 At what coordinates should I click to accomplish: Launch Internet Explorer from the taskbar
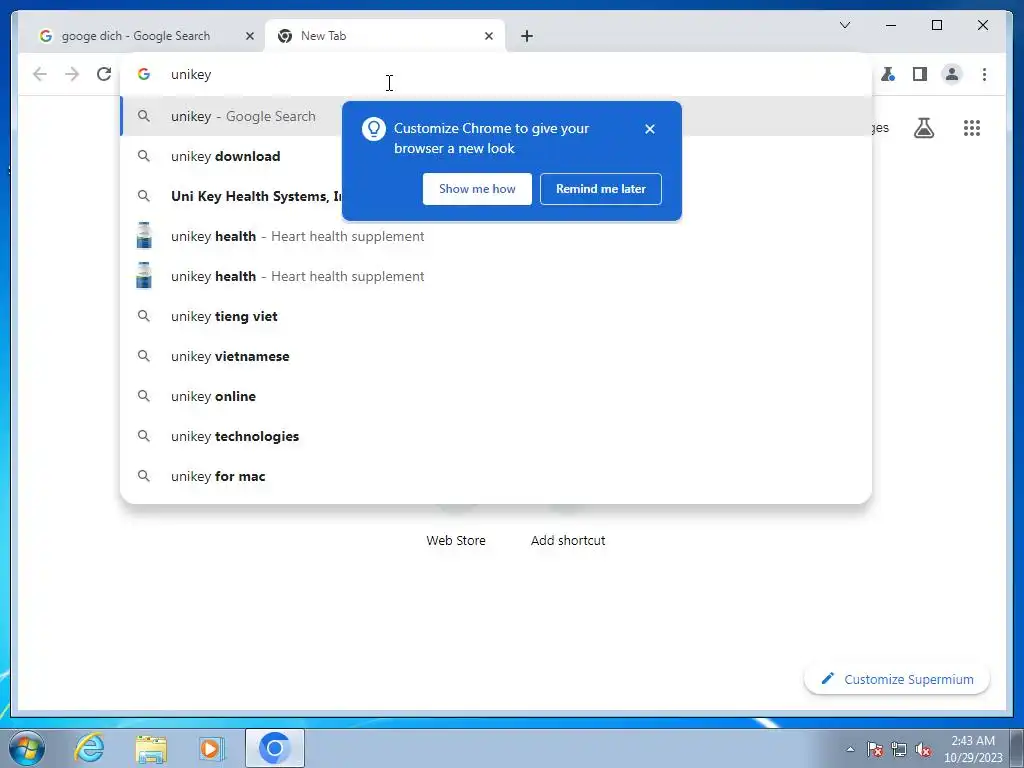pos(89,748)
